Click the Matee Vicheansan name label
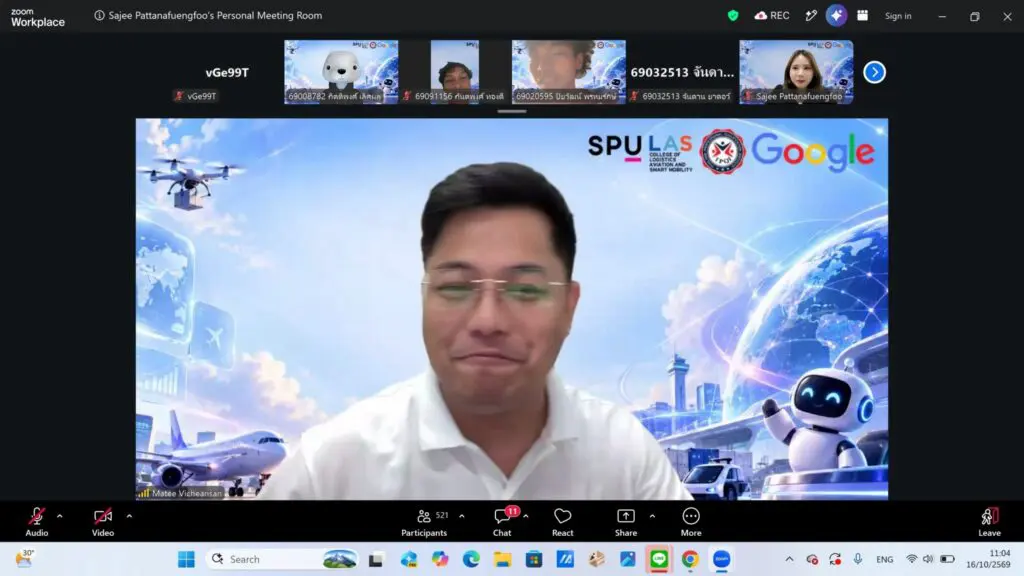Screen dimensions: 1024x576 click(x=187, y=493)
